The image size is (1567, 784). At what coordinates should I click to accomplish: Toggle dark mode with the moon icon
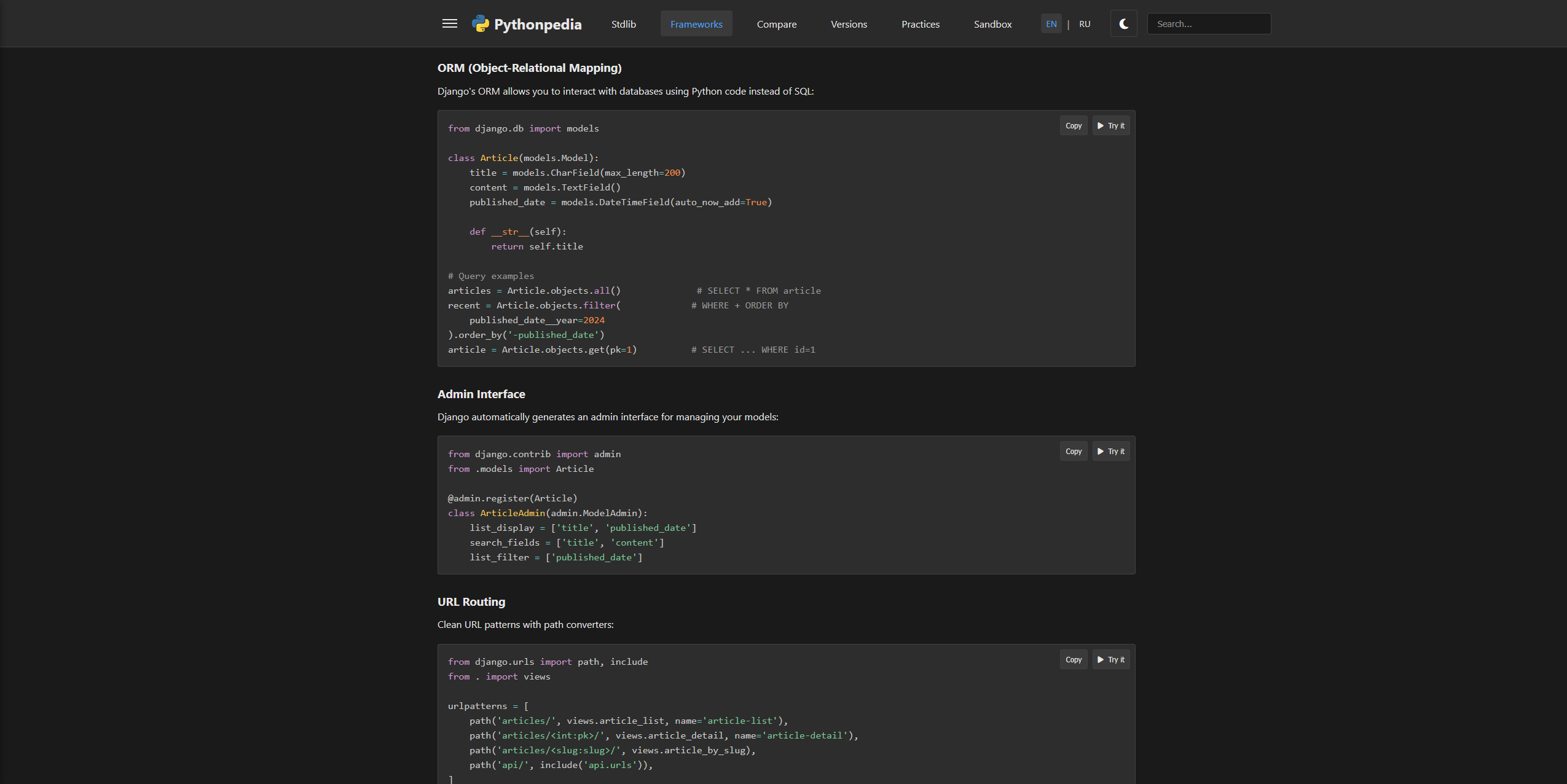(1123, 23)
